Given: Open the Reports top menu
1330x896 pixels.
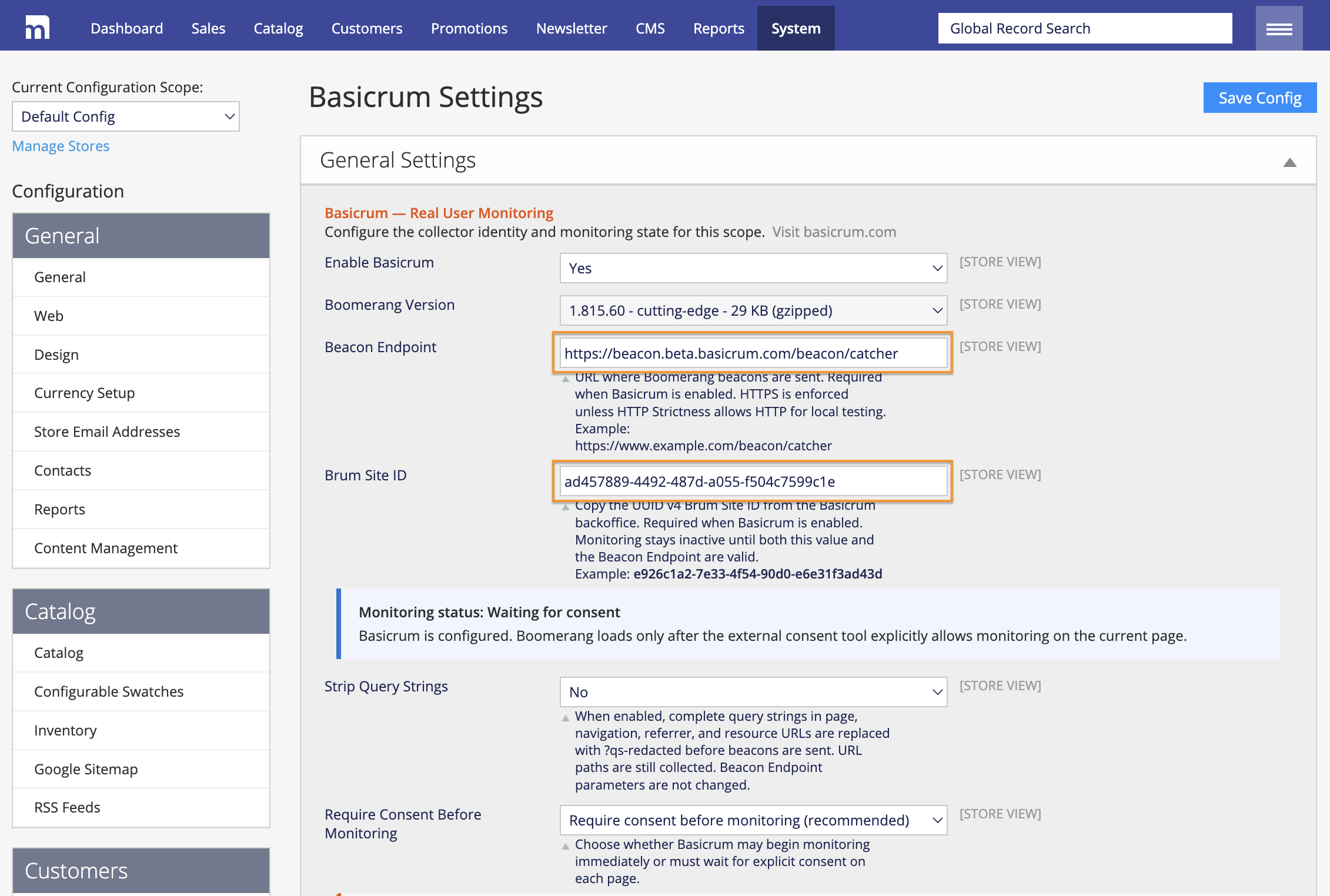Looking at the screenshot, I should click(719, 28).
